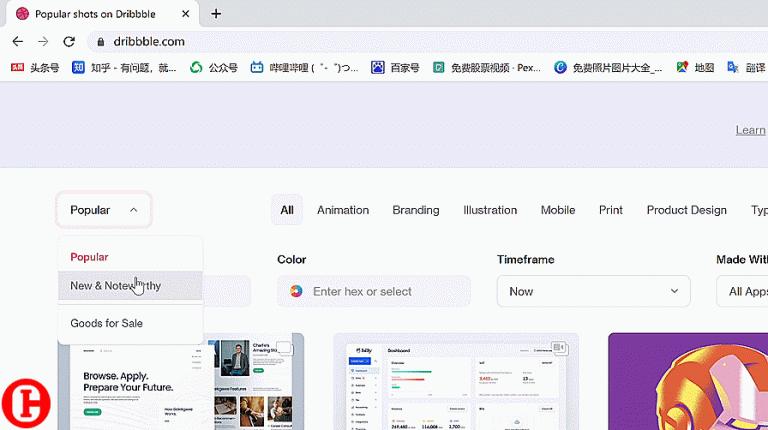This screenshot has width=768, height=430.
Task: Open the 知乎 bookmark
Action: pyautogui.click(x=124, y=68)
